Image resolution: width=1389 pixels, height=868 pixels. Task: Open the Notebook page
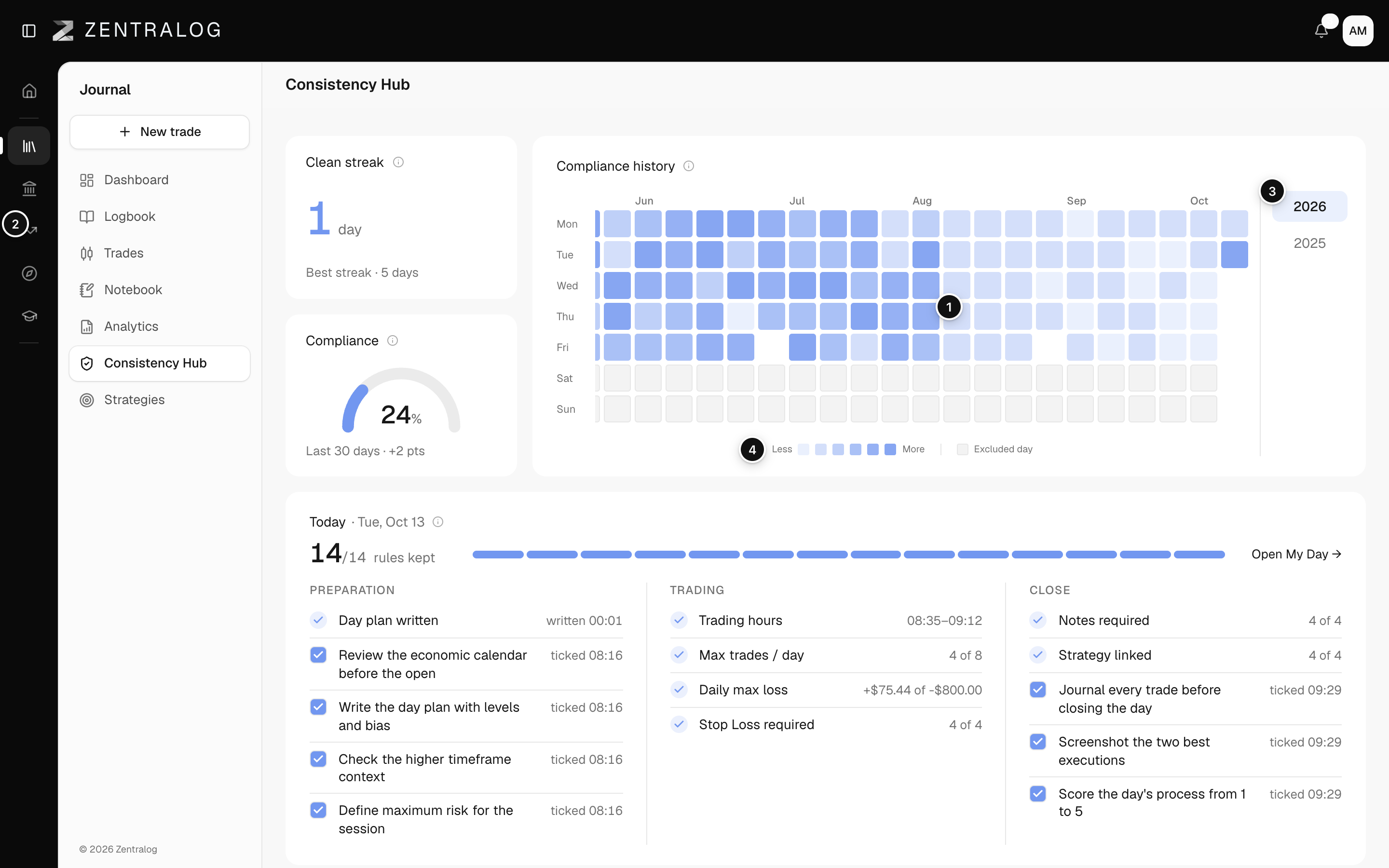[x=160, y=290]
